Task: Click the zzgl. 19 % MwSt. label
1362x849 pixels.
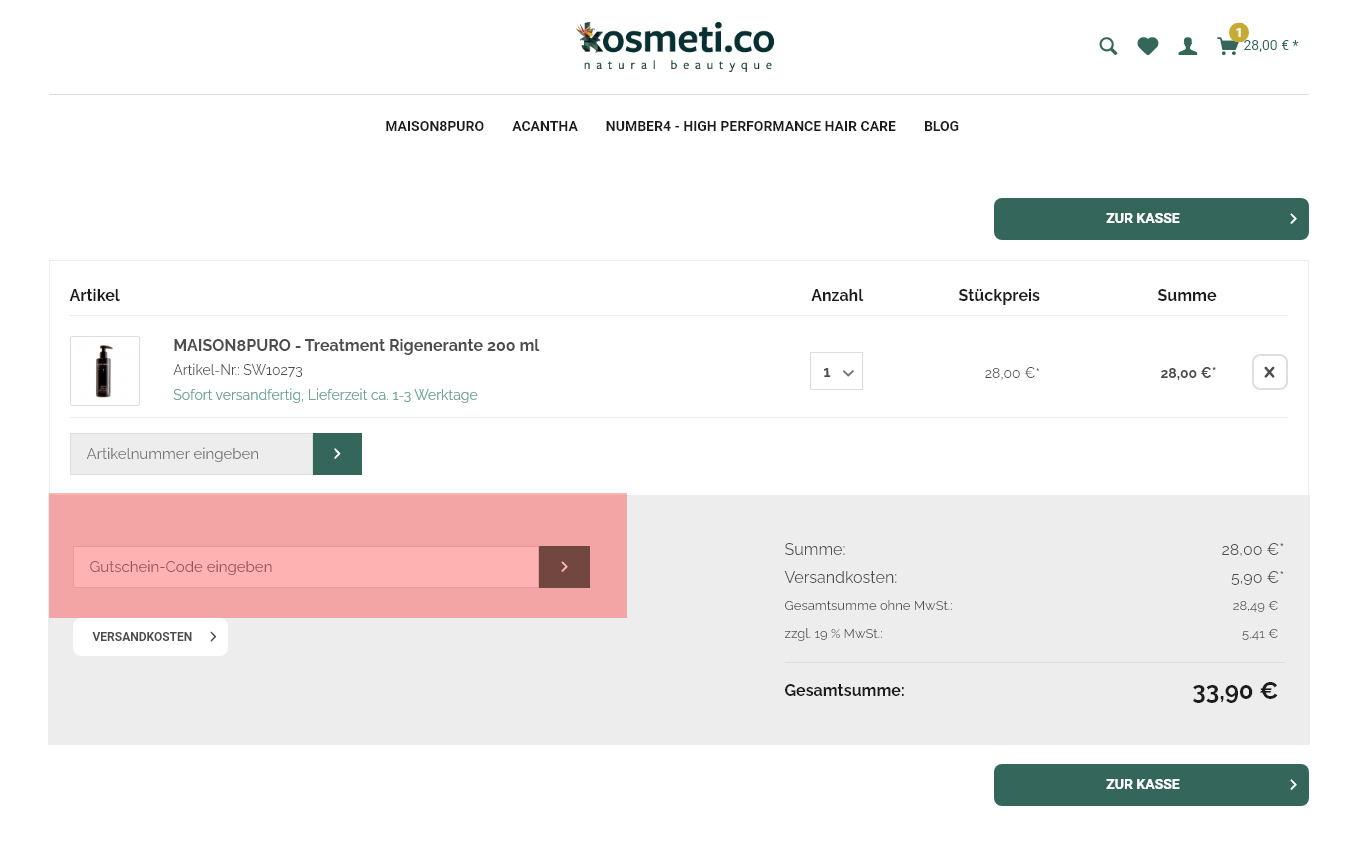Action: (834, 634)
